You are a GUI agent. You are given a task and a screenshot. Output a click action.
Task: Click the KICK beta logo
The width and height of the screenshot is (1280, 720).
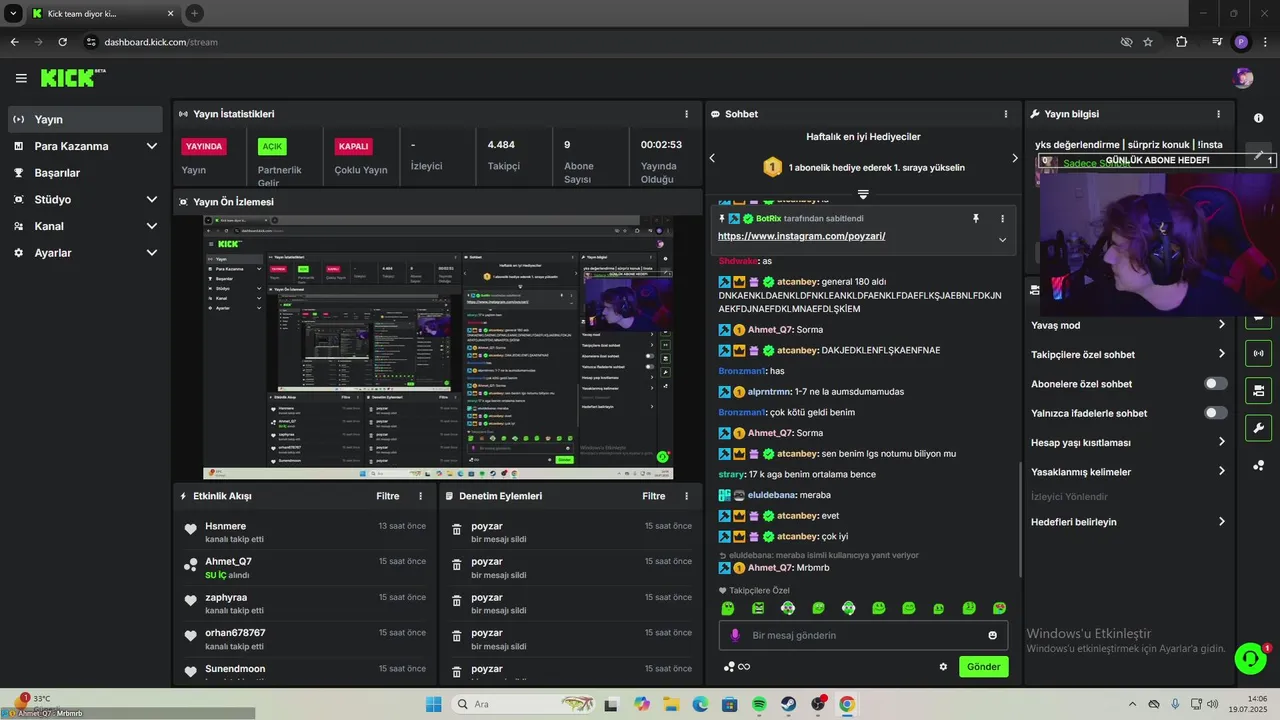coord(72,77)
